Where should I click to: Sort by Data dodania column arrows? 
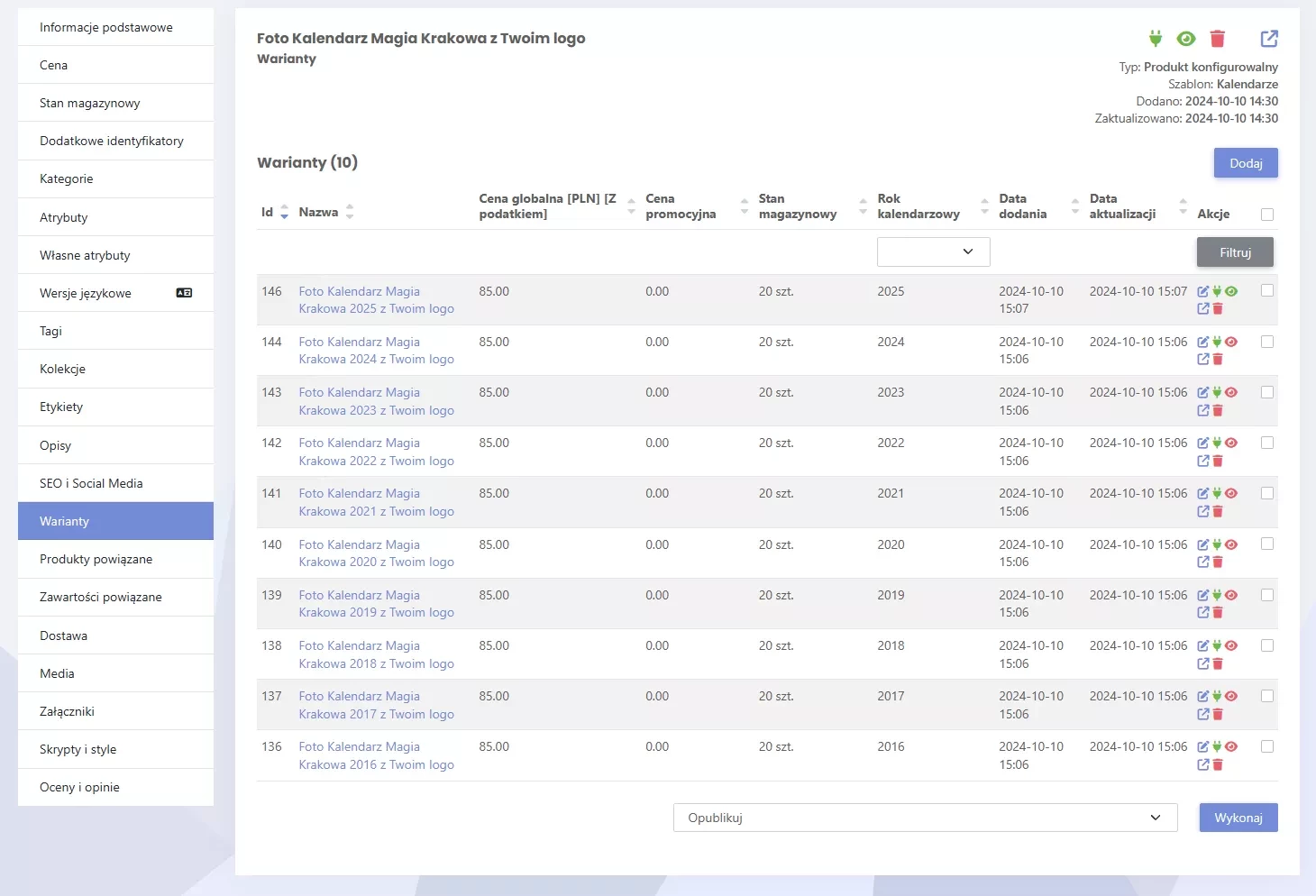click(x=1074, y=206)
